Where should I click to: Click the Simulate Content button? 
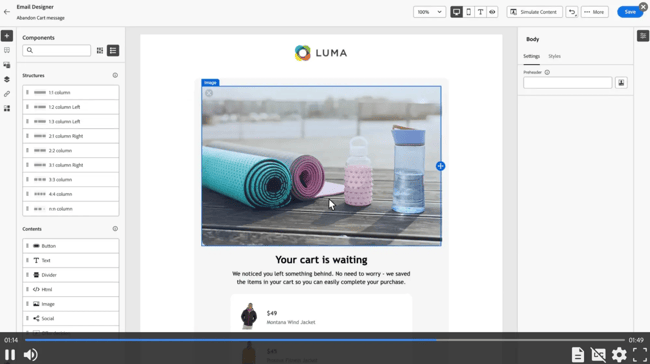(x=534, y=12)
